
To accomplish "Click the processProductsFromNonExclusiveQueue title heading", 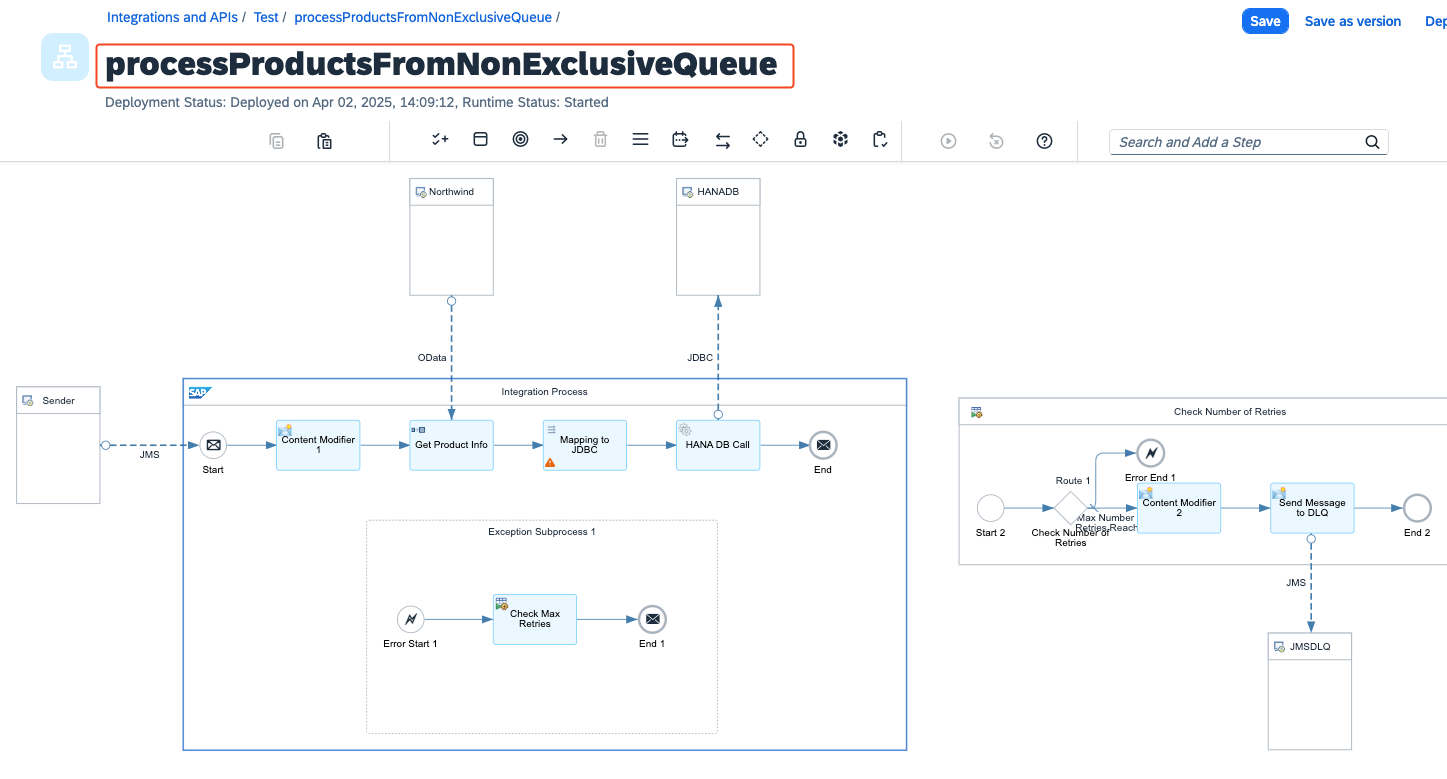I will [x=441, y=64].
